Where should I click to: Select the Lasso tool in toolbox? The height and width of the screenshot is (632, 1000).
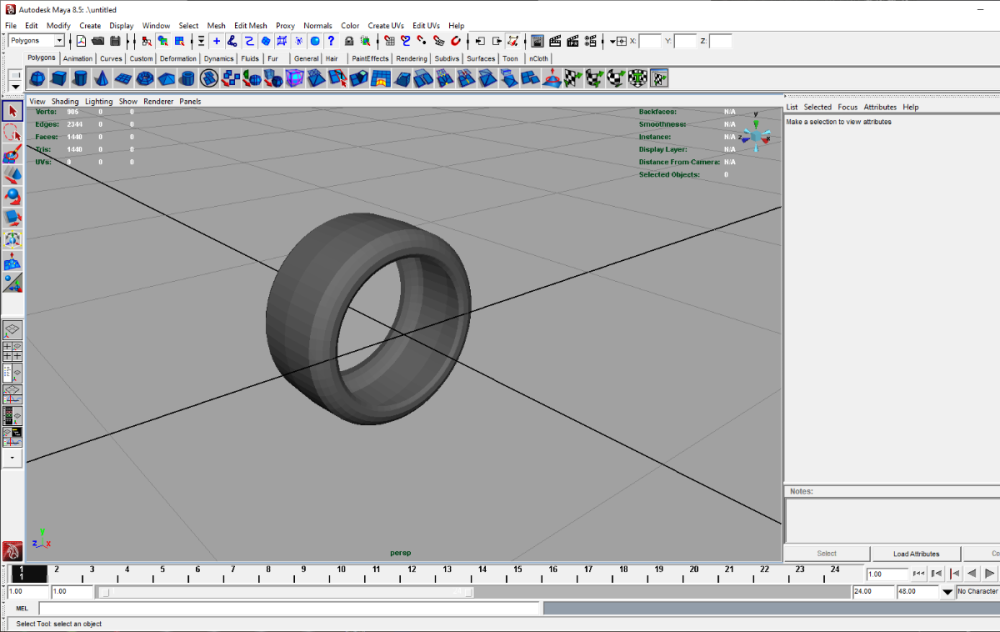(x=12, y=132)
